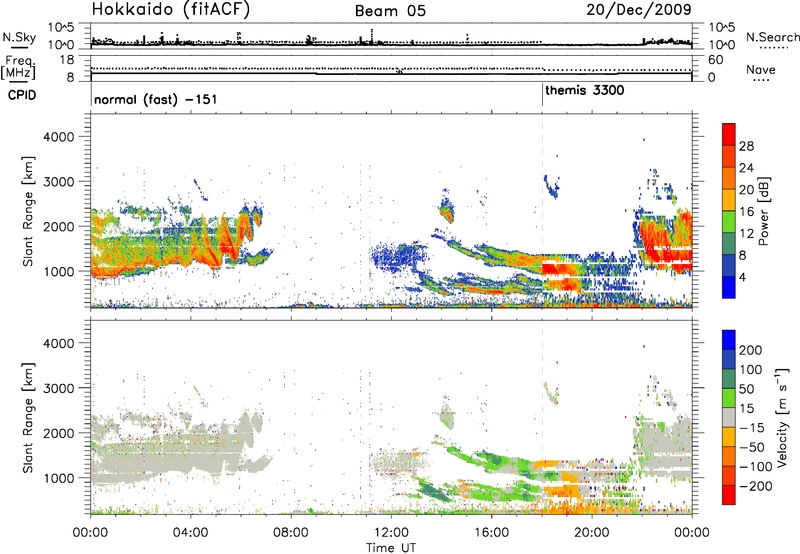
Task: Click the "12:00" time tick label
Action: pyautogui.click(x=391, y=533)
